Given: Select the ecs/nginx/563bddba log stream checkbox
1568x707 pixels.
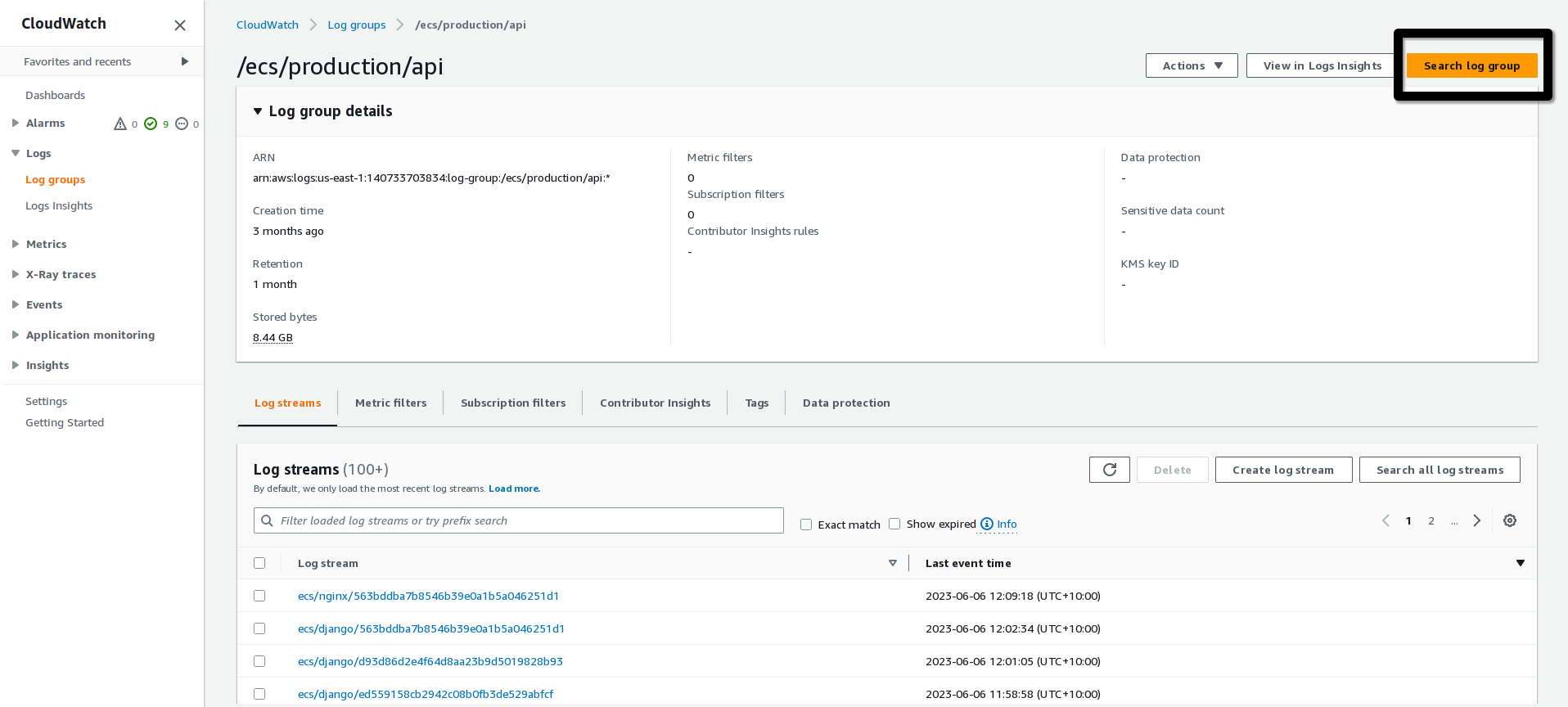Looking at the screenshot, I should [259, 596].
